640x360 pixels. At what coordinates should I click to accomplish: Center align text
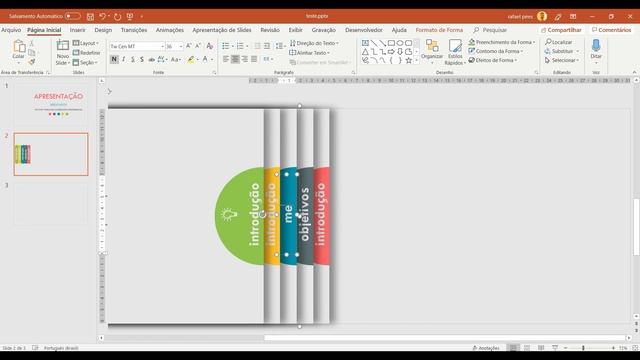pyautogui.click(x=235, y=60)
